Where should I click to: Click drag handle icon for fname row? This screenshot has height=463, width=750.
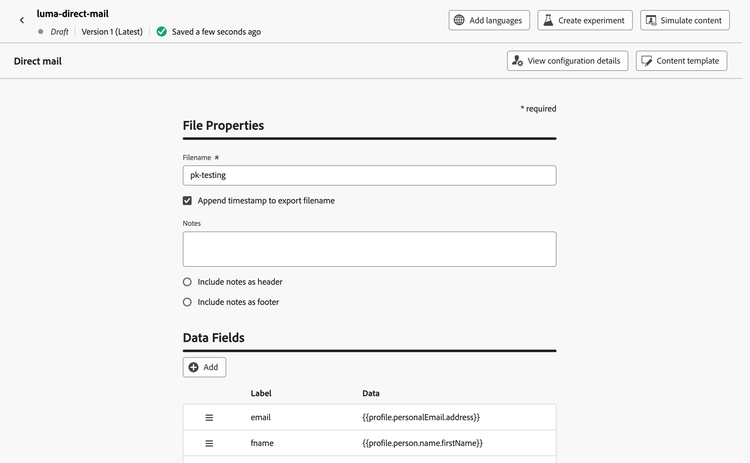point(210,443)
